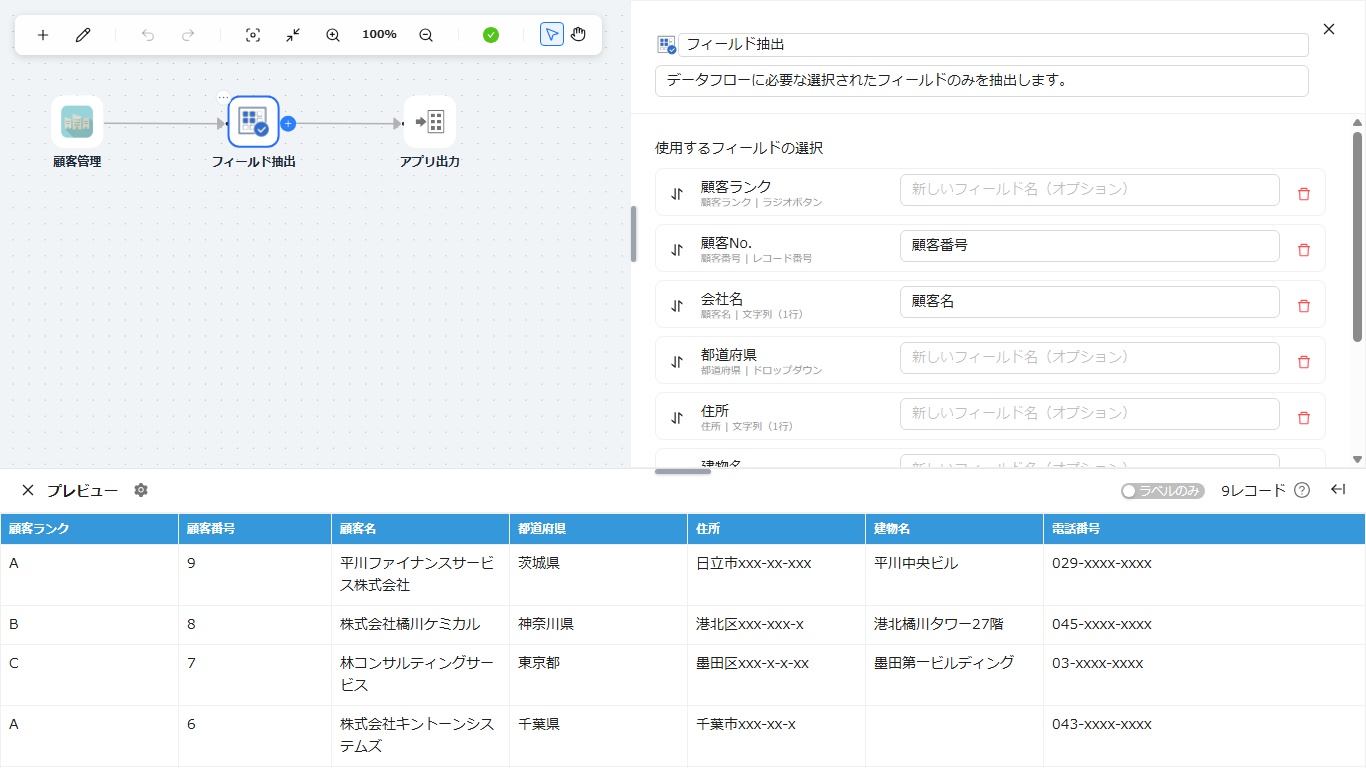Click the blue plus connector after フィールド抽出
1366x768 pixels.
288,124
